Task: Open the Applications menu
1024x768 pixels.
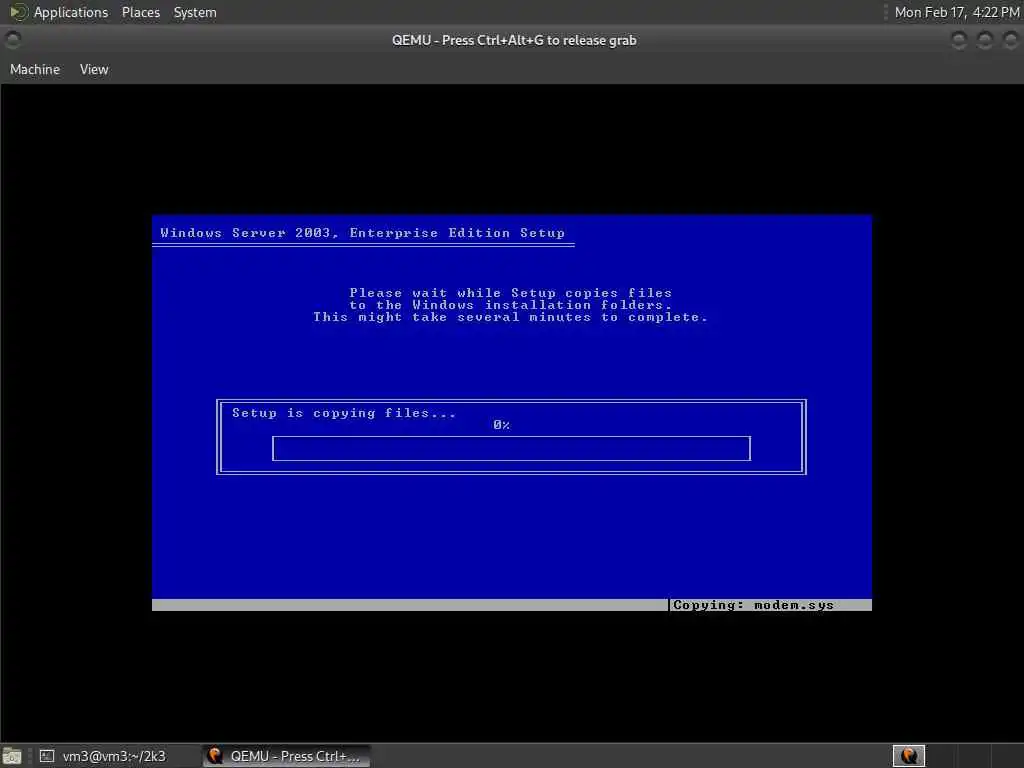Action: pyautogui.click(x=71, y=12)
